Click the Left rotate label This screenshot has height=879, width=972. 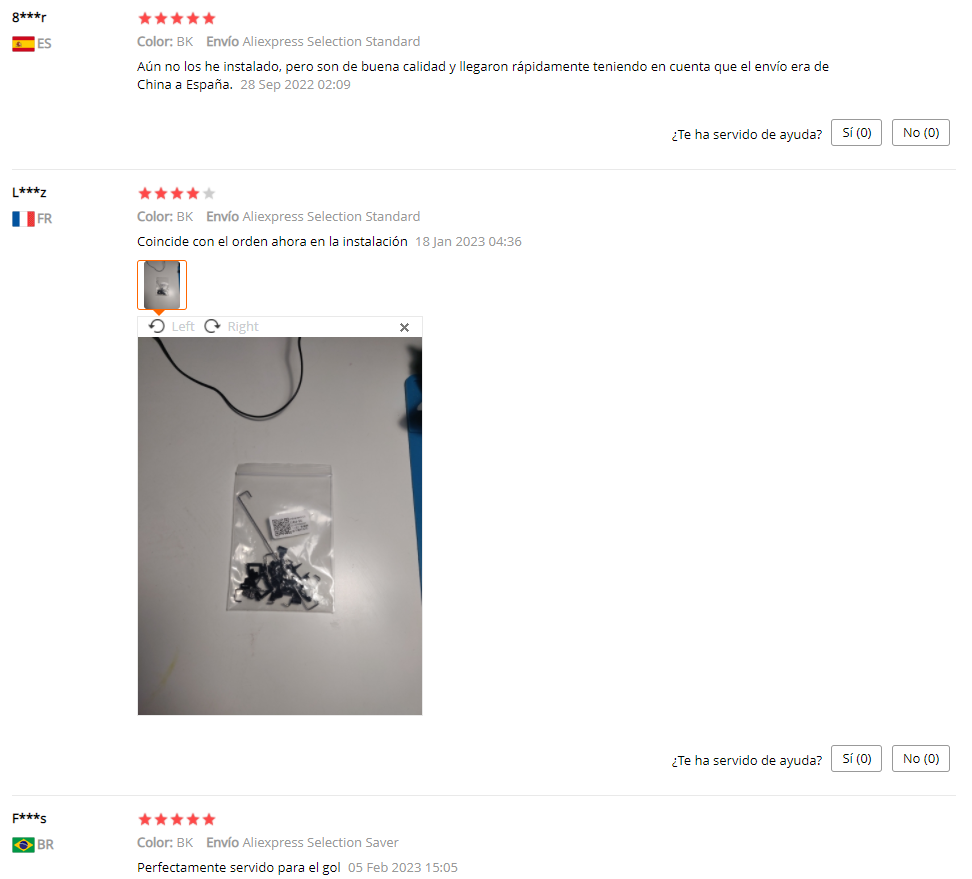pos(183,327)
